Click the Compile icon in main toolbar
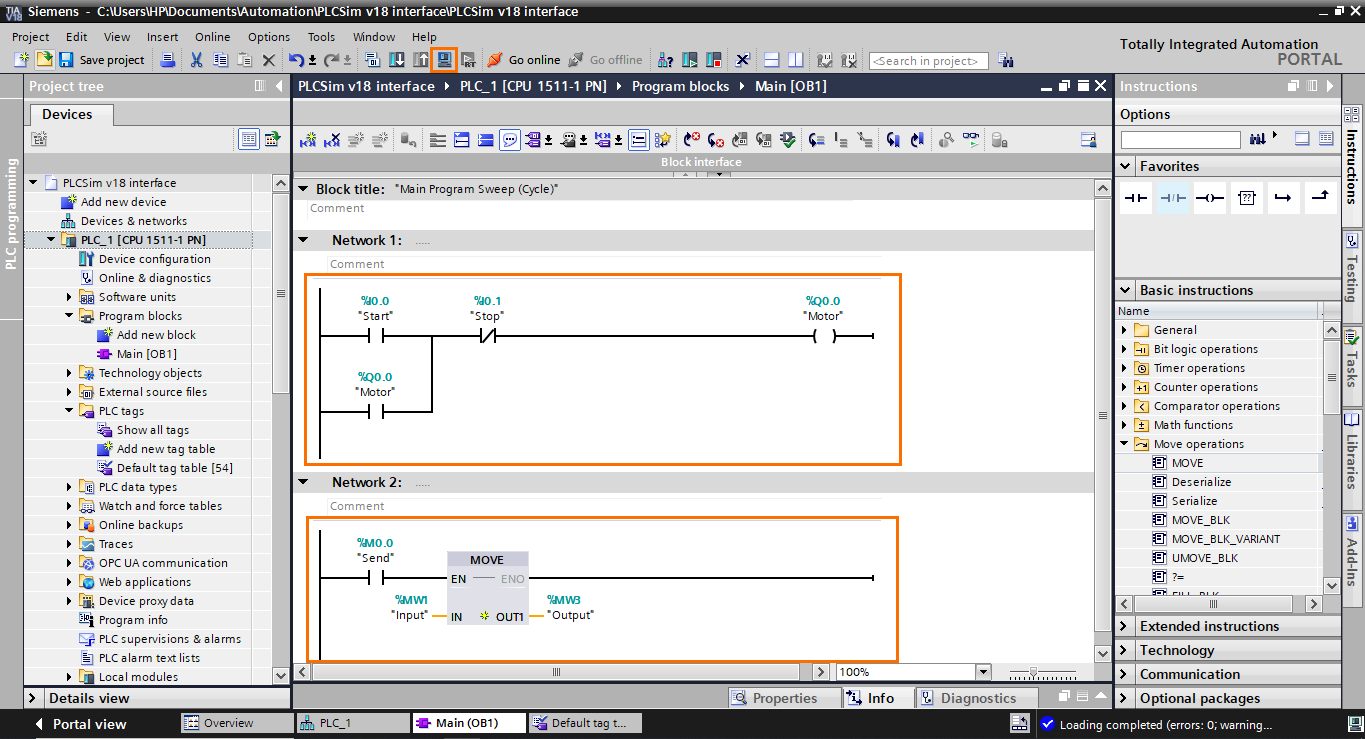 372,60
